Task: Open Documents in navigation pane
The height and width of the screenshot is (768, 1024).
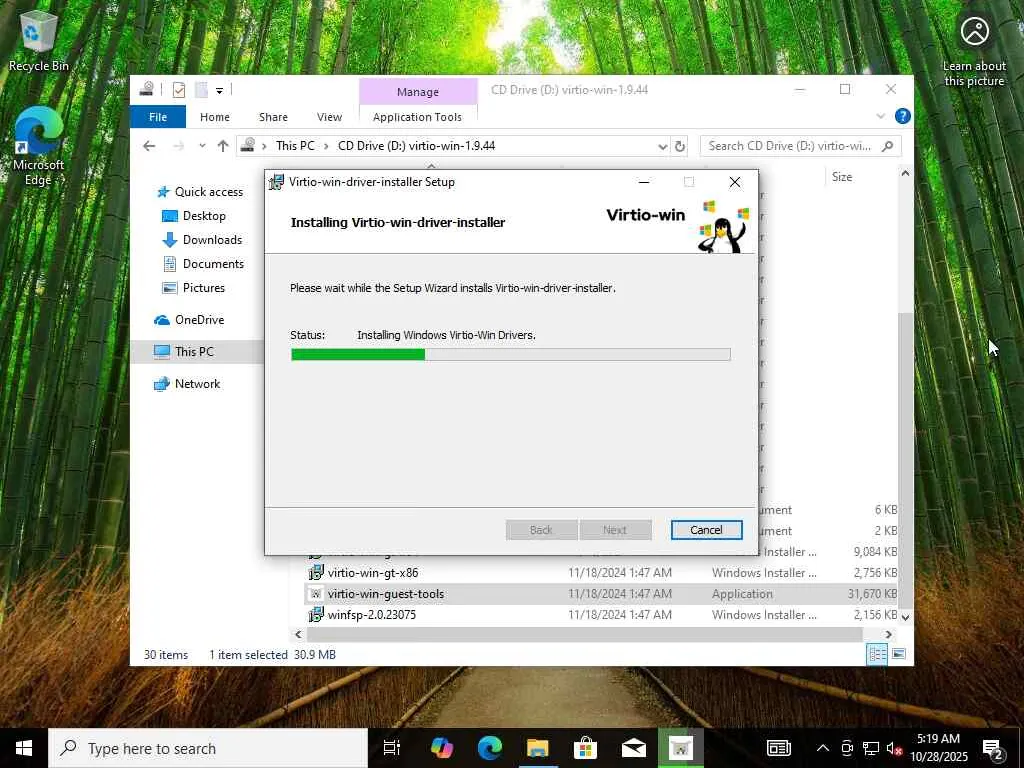Action: point(202,264)
